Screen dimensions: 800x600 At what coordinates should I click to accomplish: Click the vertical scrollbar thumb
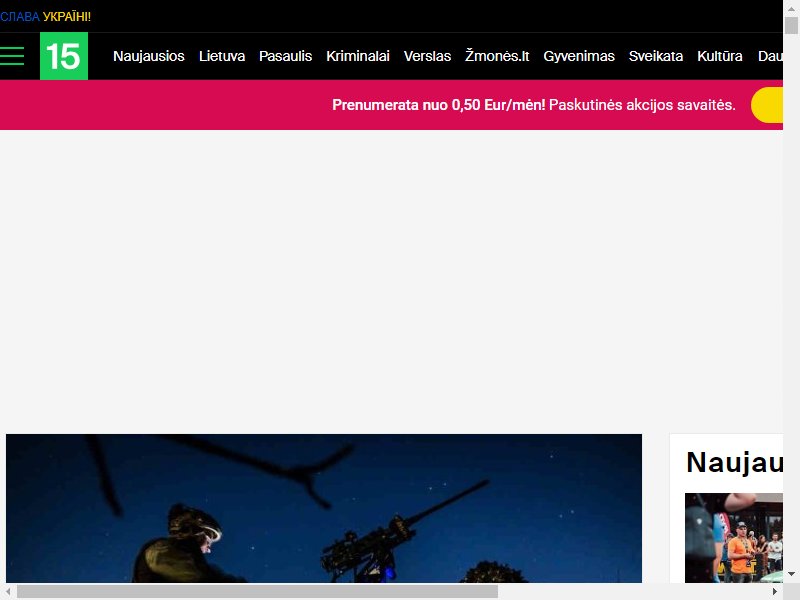pos(791,26)
